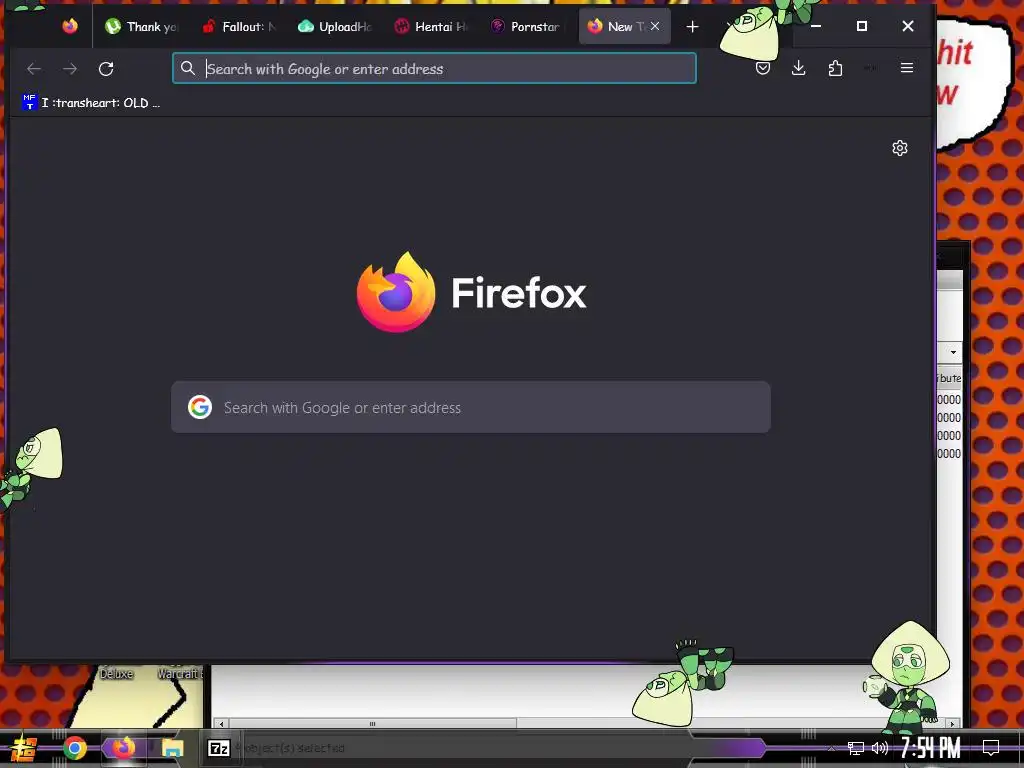Image resolution: width=1024 pixels, height=768 pixels.
Task: Click the left scroll arrow in the background window
Action: click(x=221, y=724)
